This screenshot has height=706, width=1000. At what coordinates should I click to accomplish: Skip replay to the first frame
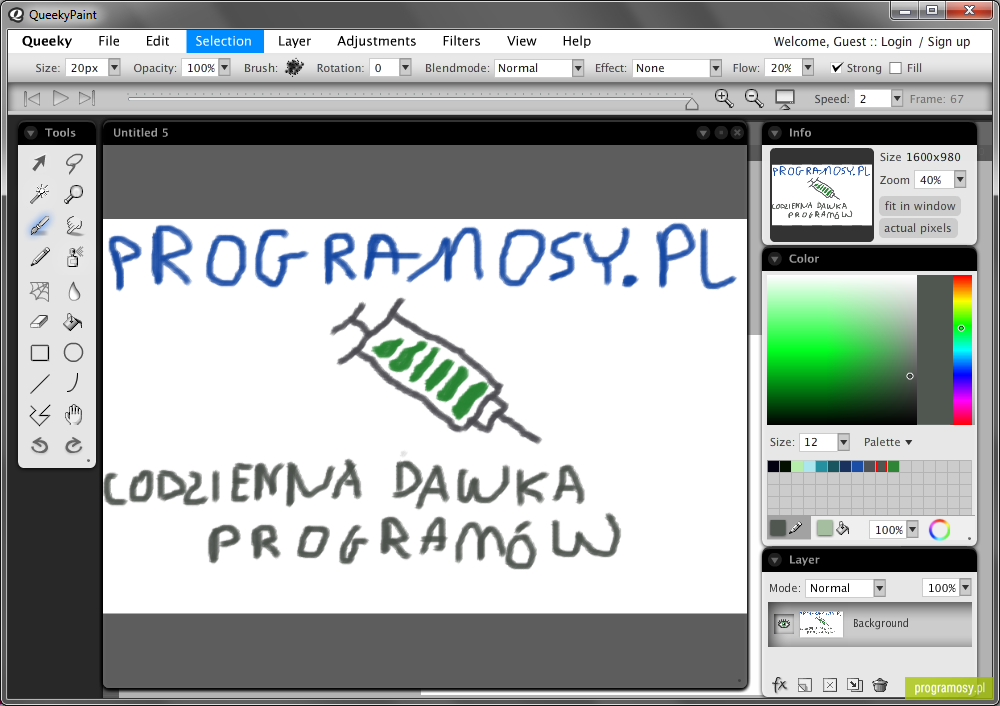32,98
